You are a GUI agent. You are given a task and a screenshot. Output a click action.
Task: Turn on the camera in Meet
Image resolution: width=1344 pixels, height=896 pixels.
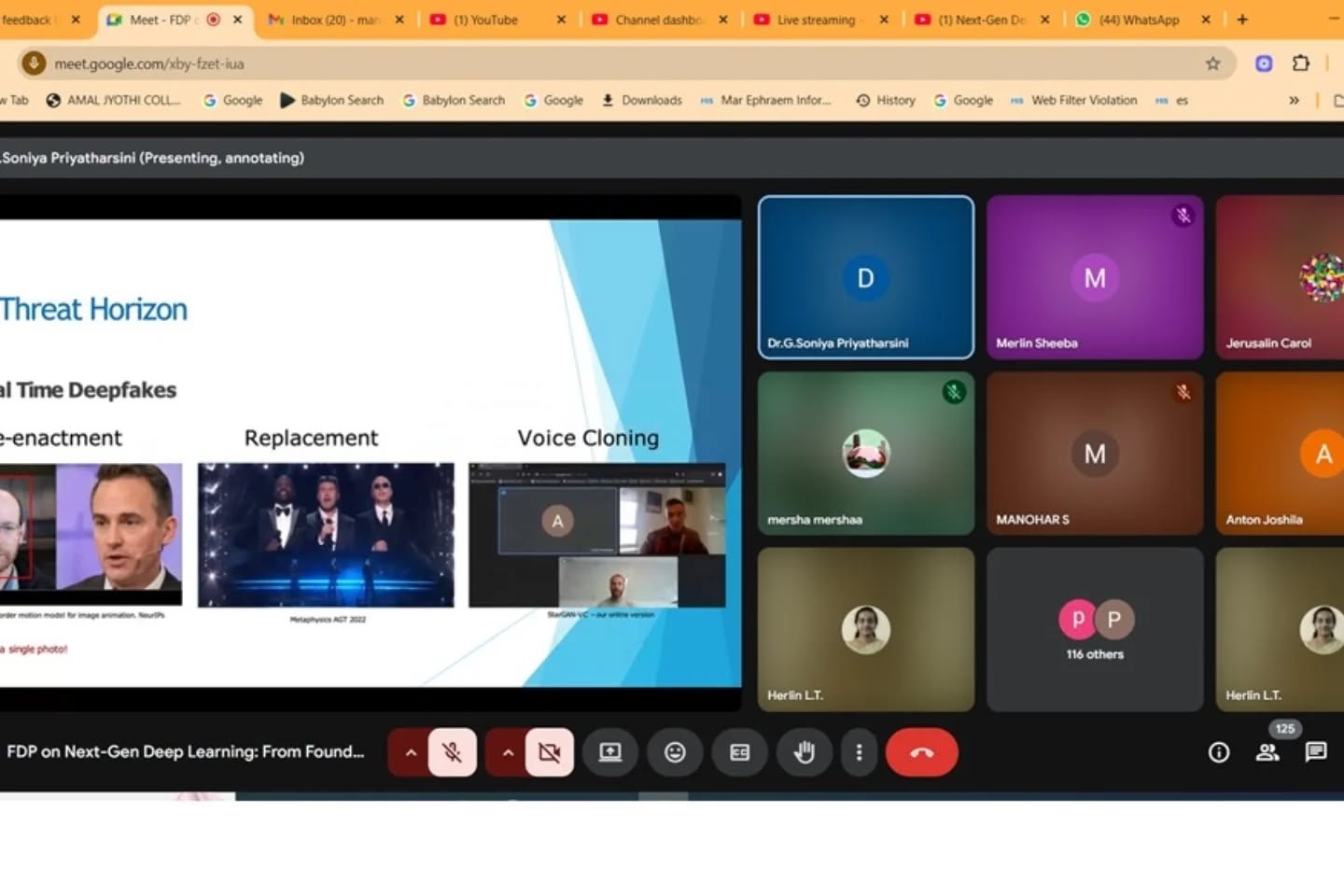[x=550, y=752]
